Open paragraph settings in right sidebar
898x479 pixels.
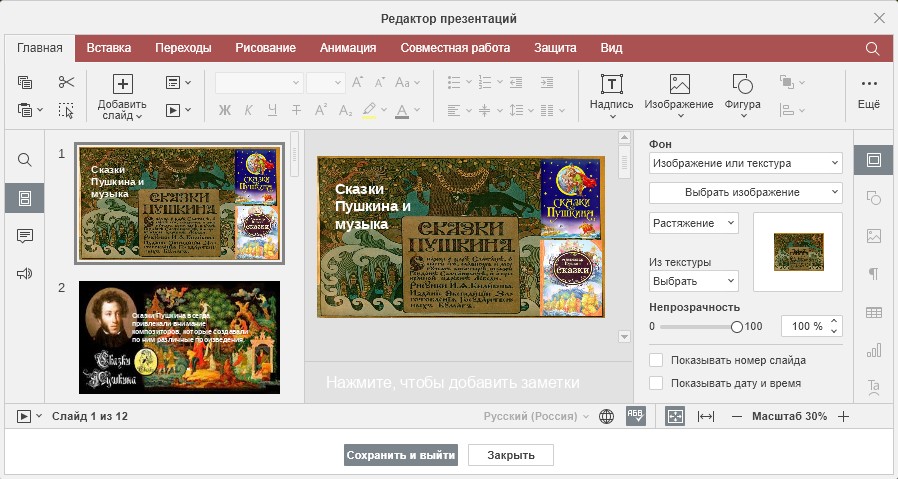[x=873, y=274]
